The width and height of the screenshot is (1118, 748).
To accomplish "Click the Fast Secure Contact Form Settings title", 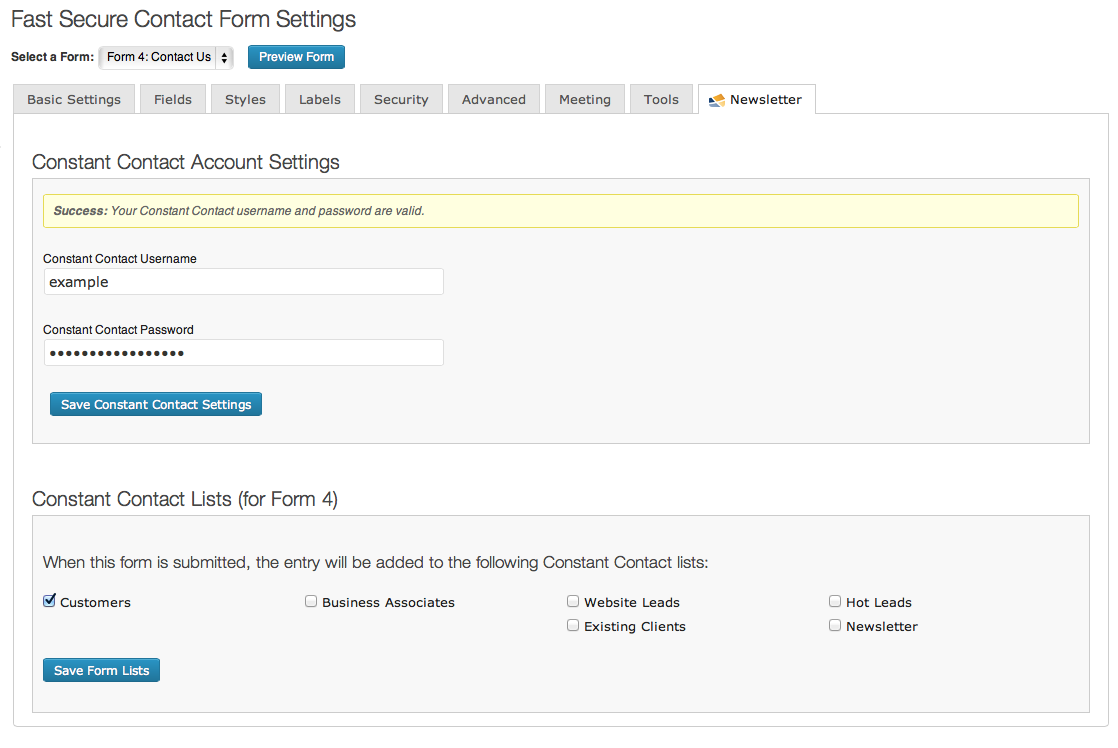I will tap(183, 19).
